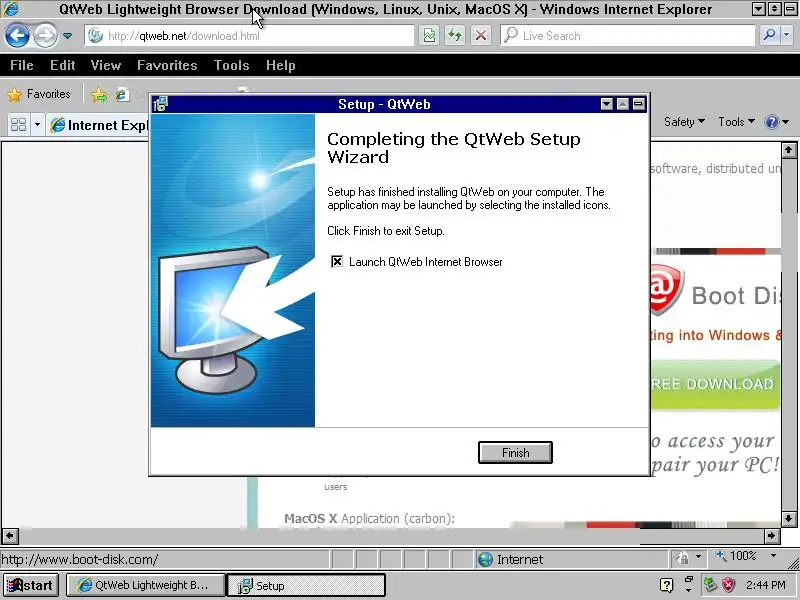The image size is (800, 600).
Task: Click Internet Explorer Forward arrow button
Action: pyautogui.click(x=46, y=36)
